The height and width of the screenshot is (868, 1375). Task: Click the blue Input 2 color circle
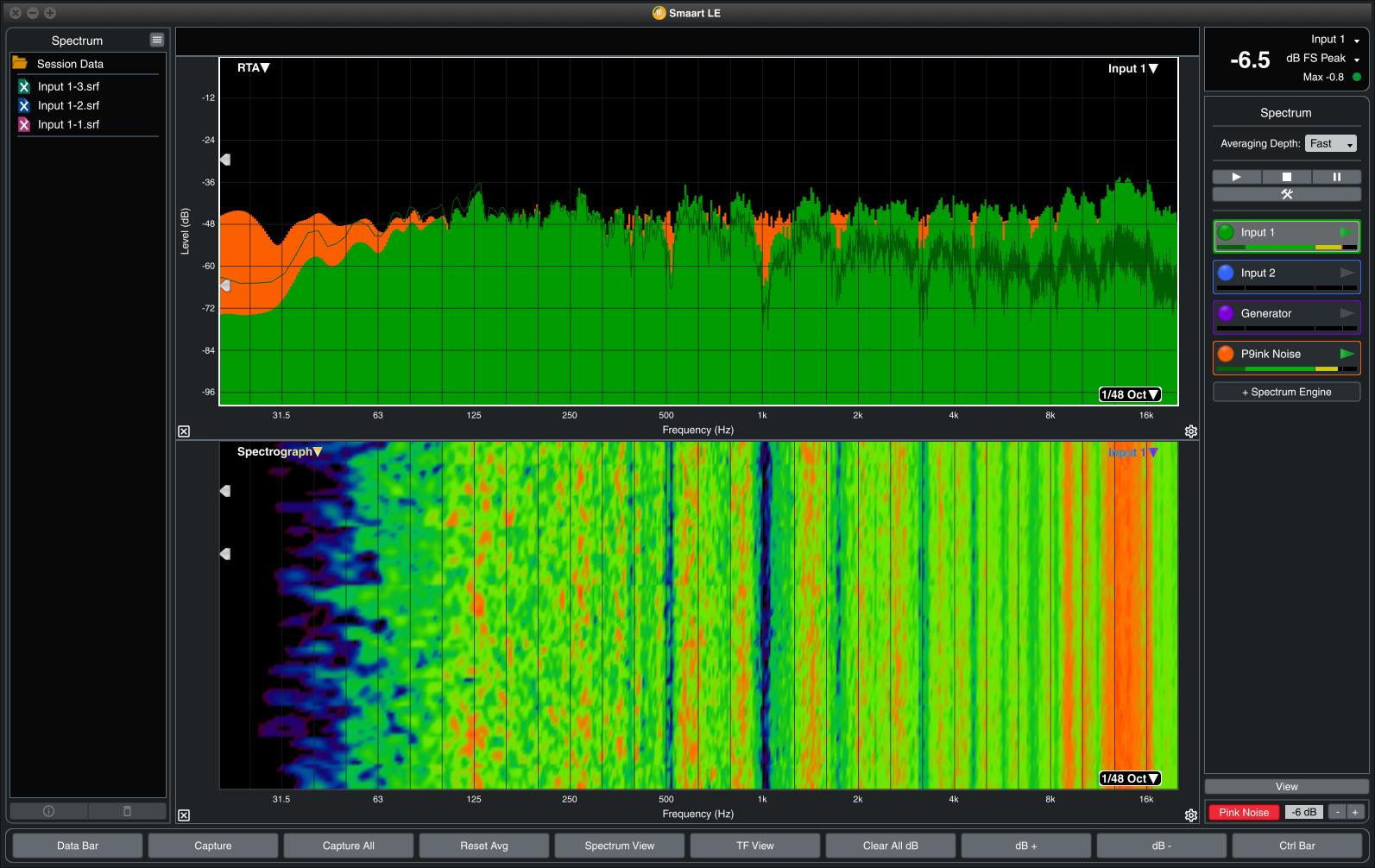pos(1226,273)
